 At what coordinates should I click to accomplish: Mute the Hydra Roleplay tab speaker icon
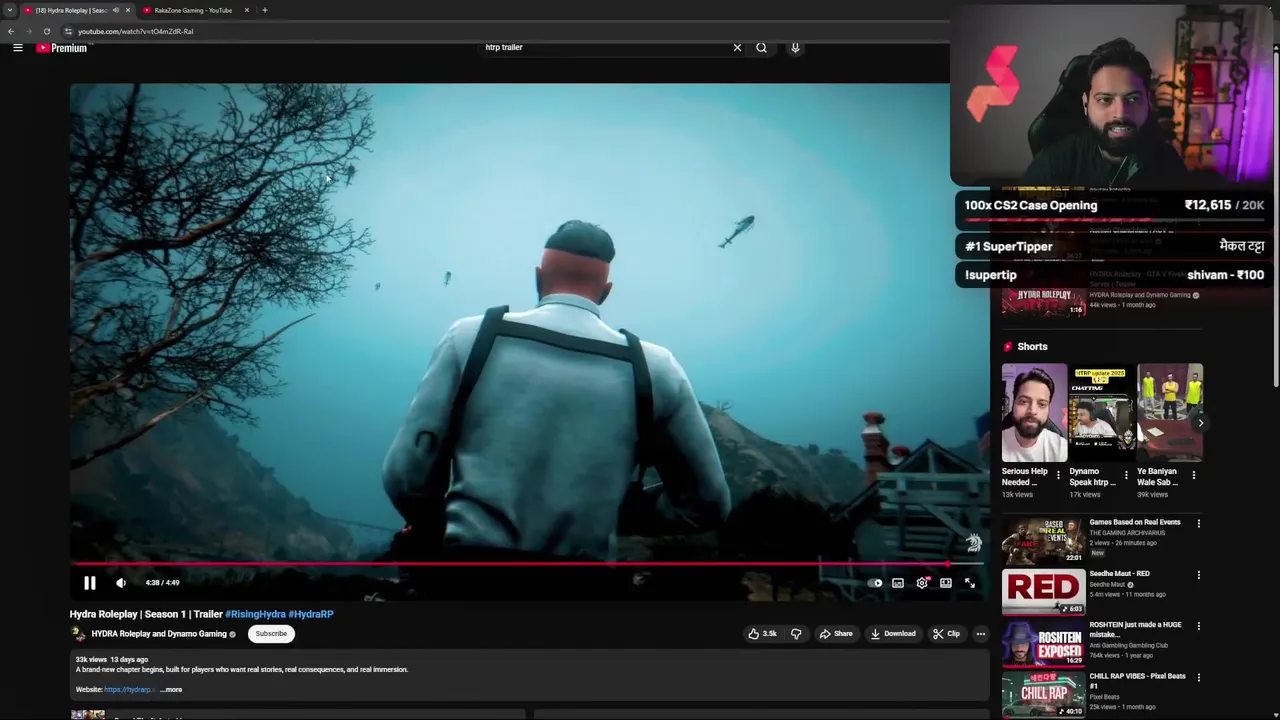point(116,10)
